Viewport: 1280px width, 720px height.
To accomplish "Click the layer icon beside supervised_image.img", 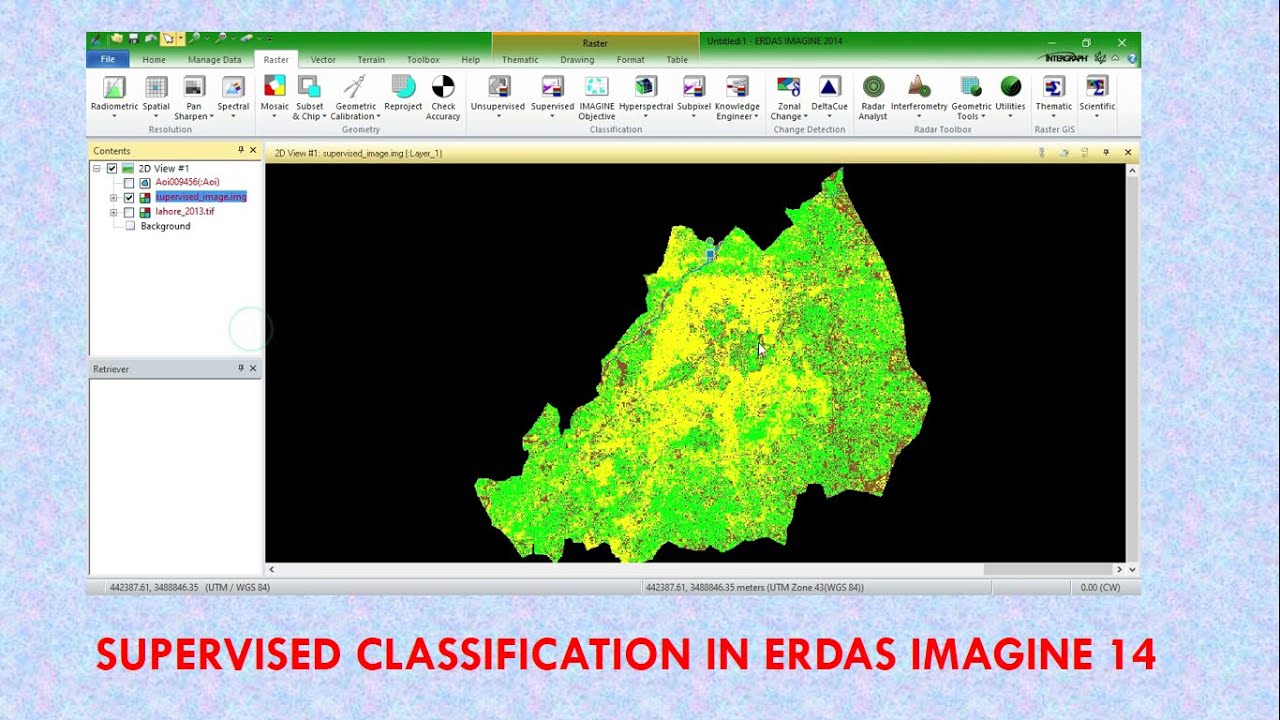I will coord(146,197).
